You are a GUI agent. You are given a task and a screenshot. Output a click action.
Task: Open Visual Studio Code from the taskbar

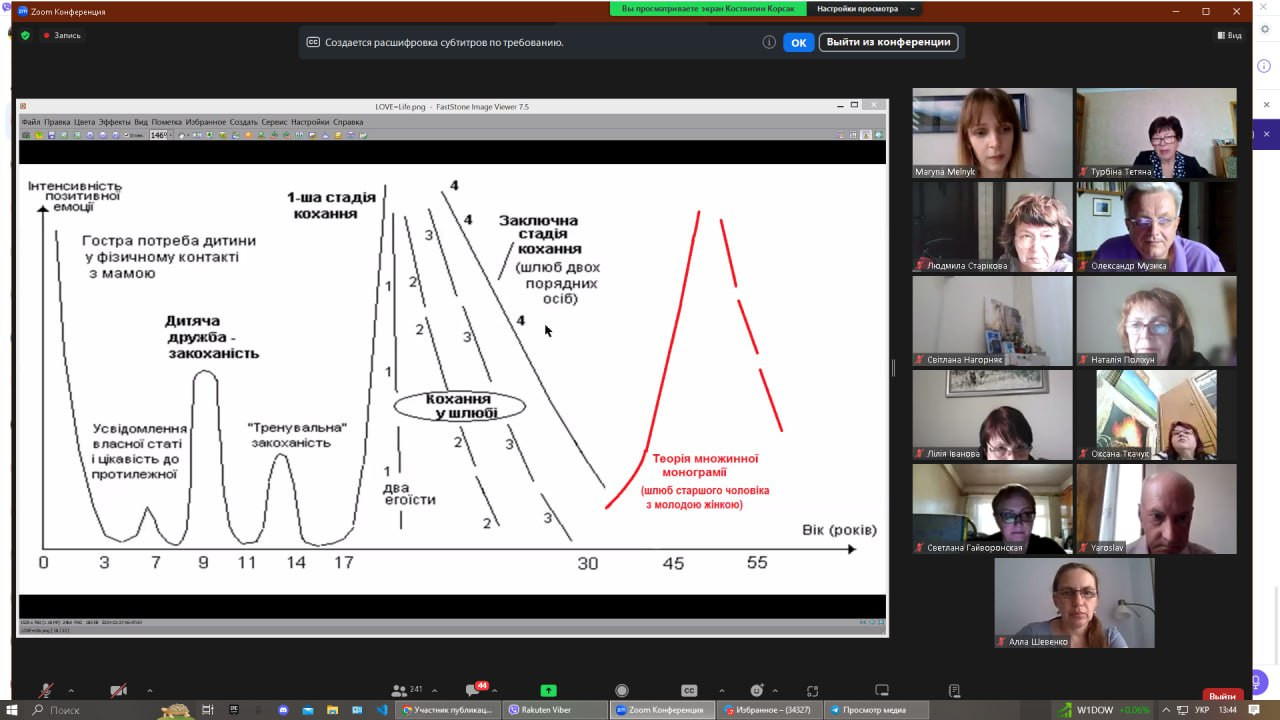[x=382, y=710]
